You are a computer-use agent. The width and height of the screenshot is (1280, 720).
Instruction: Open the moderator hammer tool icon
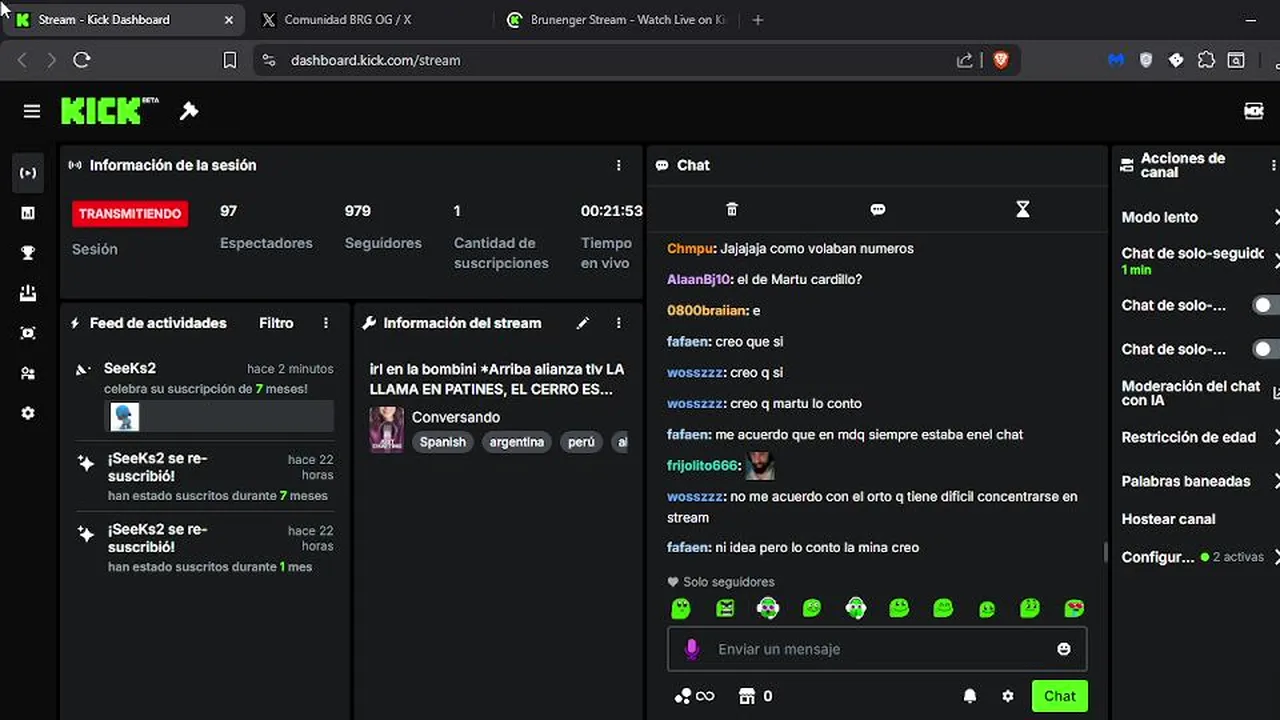pos(188,111)
